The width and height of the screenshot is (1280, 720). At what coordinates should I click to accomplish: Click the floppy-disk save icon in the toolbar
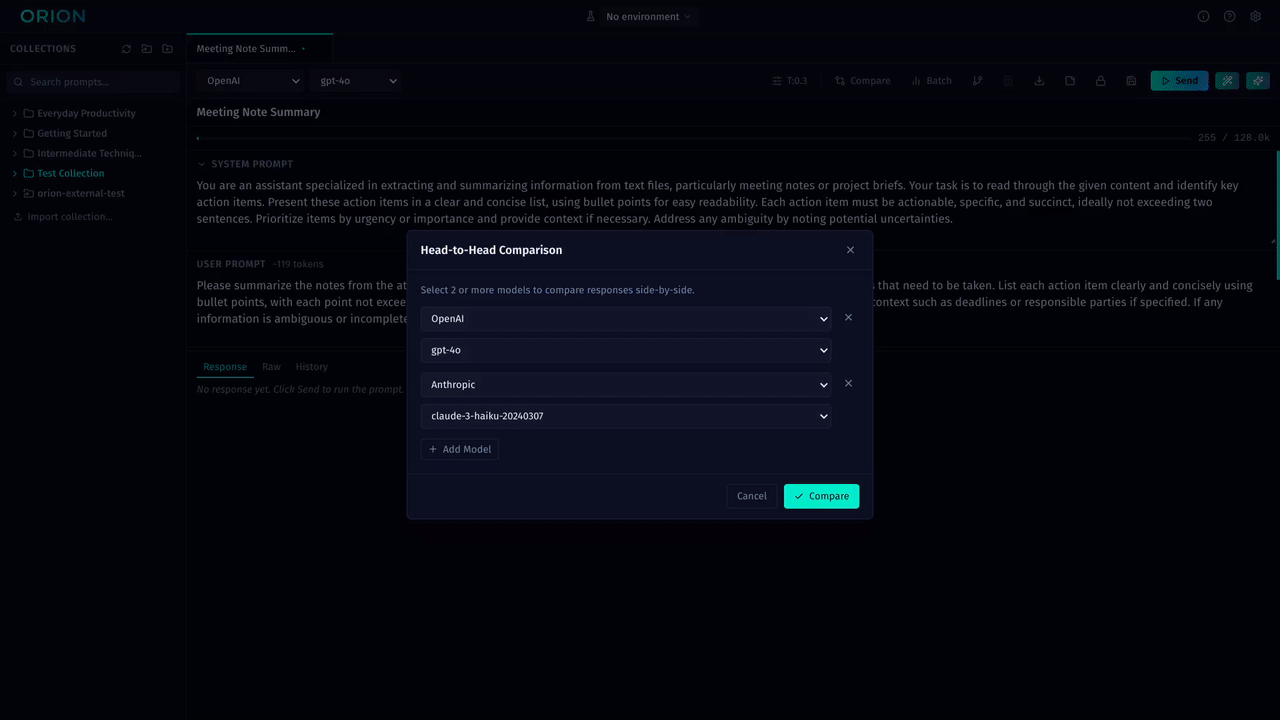click(x=1131, y=81)
